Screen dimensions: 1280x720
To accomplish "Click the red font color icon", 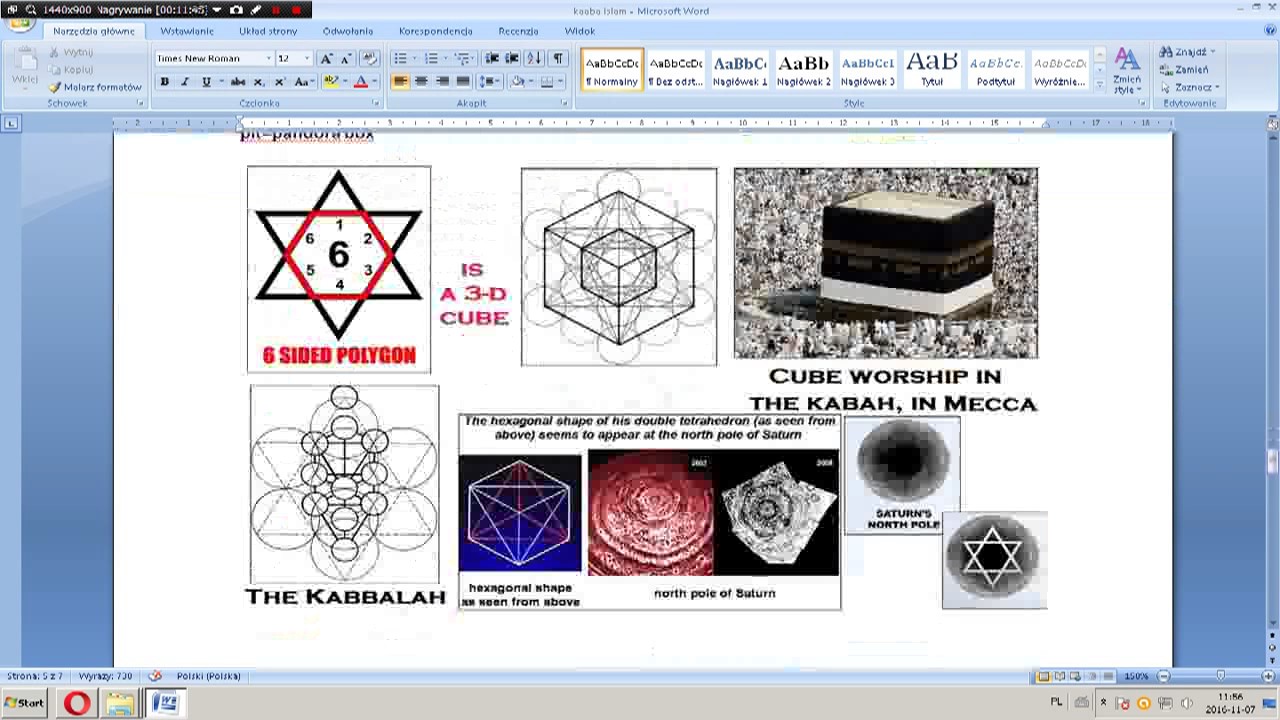I will [x=361, y=82].
